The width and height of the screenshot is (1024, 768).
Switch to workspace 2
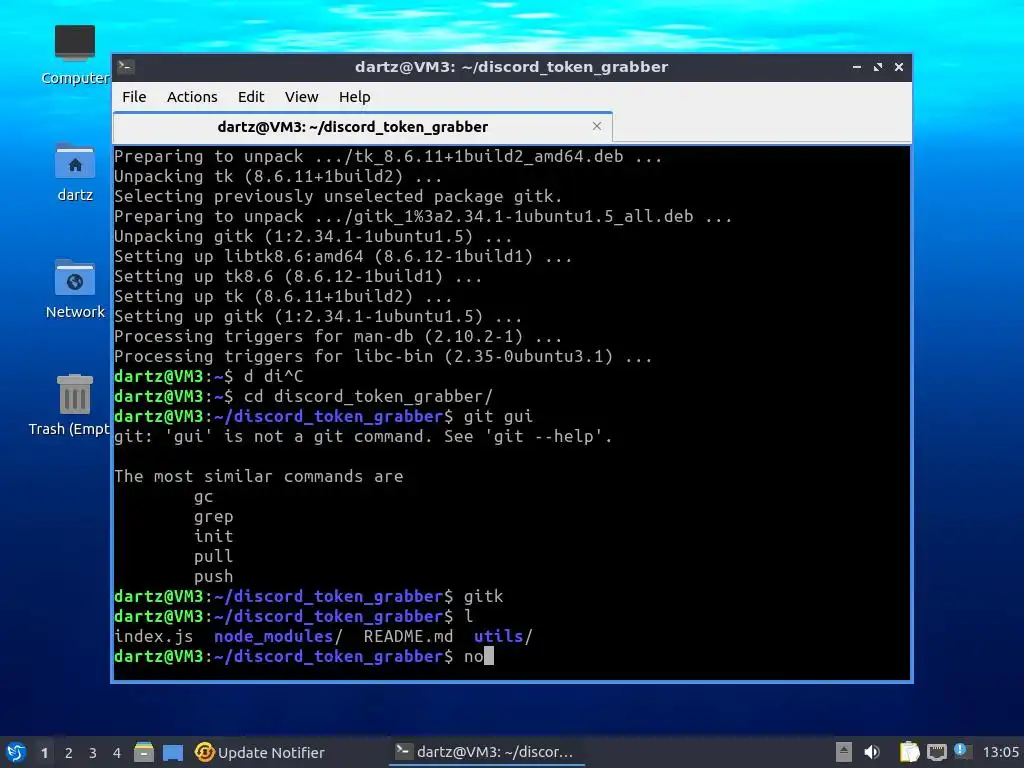point(69,753)
